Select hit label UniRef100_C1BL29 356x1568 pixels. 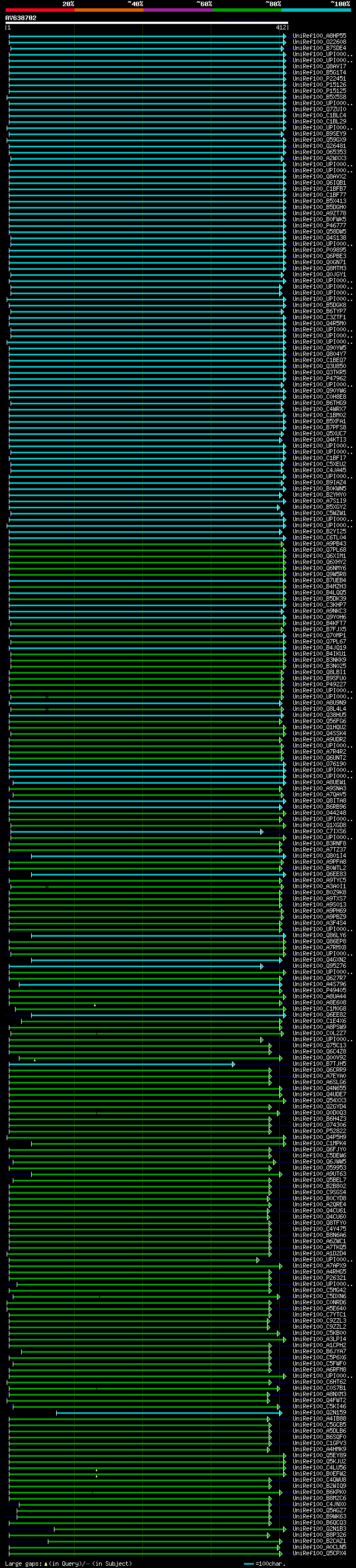(319, 122)
